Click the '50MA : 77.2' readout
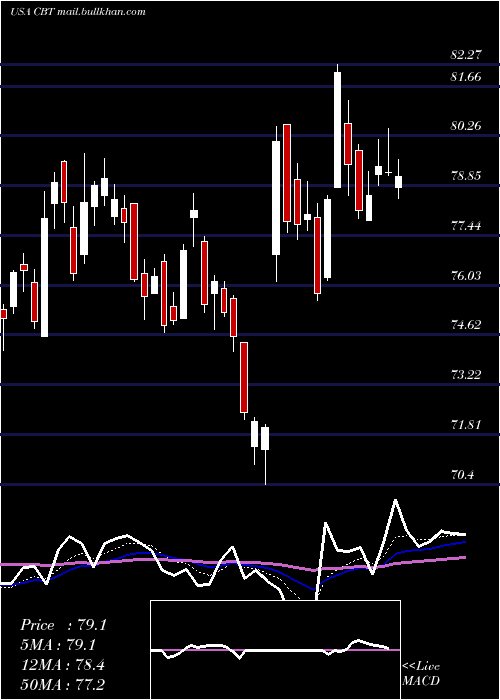This screenshot has width=500, height=700. [x=62, y=684]
